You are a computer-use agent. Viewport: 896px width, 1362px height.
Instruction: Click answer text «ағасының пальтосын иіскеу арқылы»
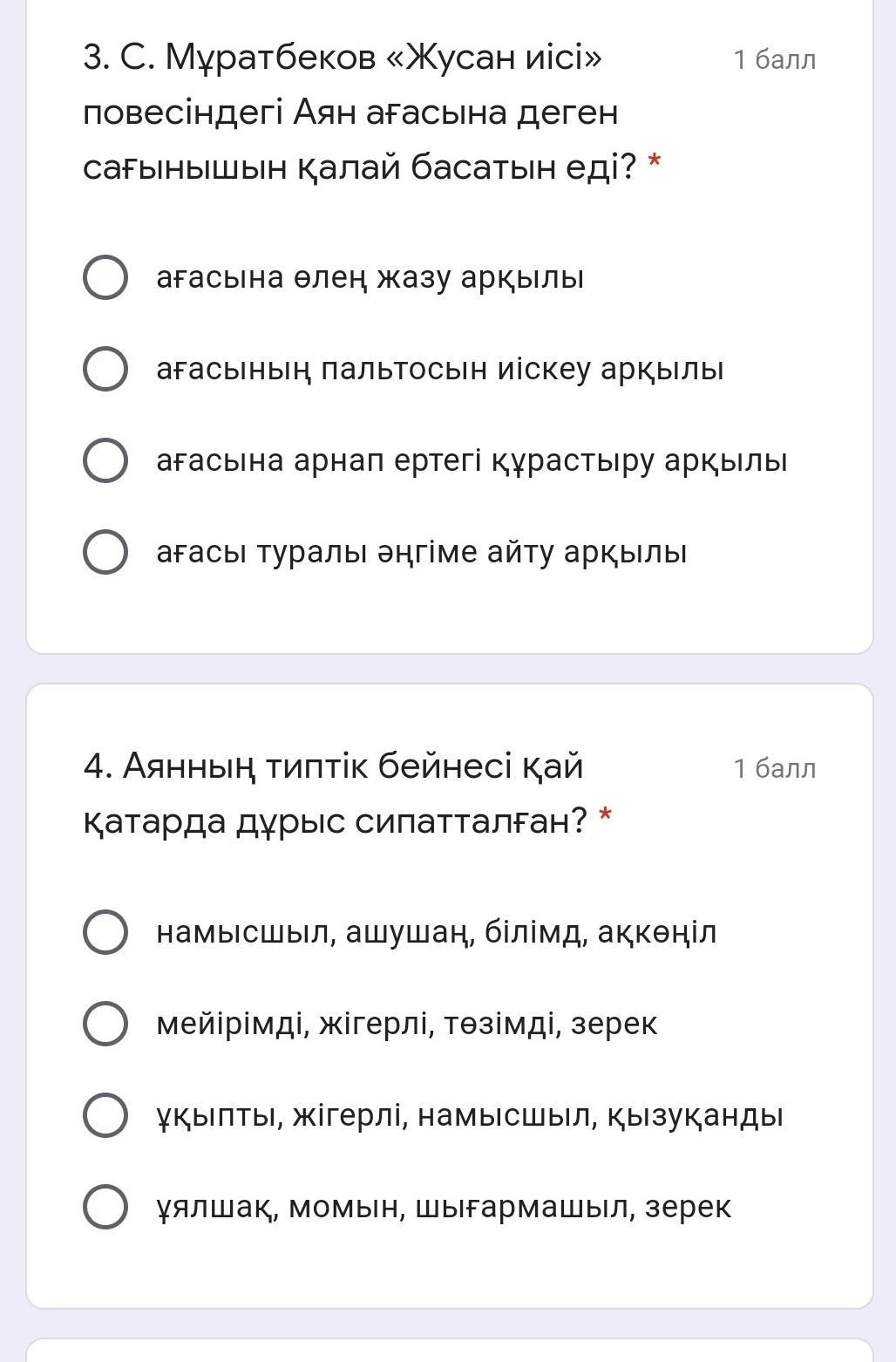point(439,369)
